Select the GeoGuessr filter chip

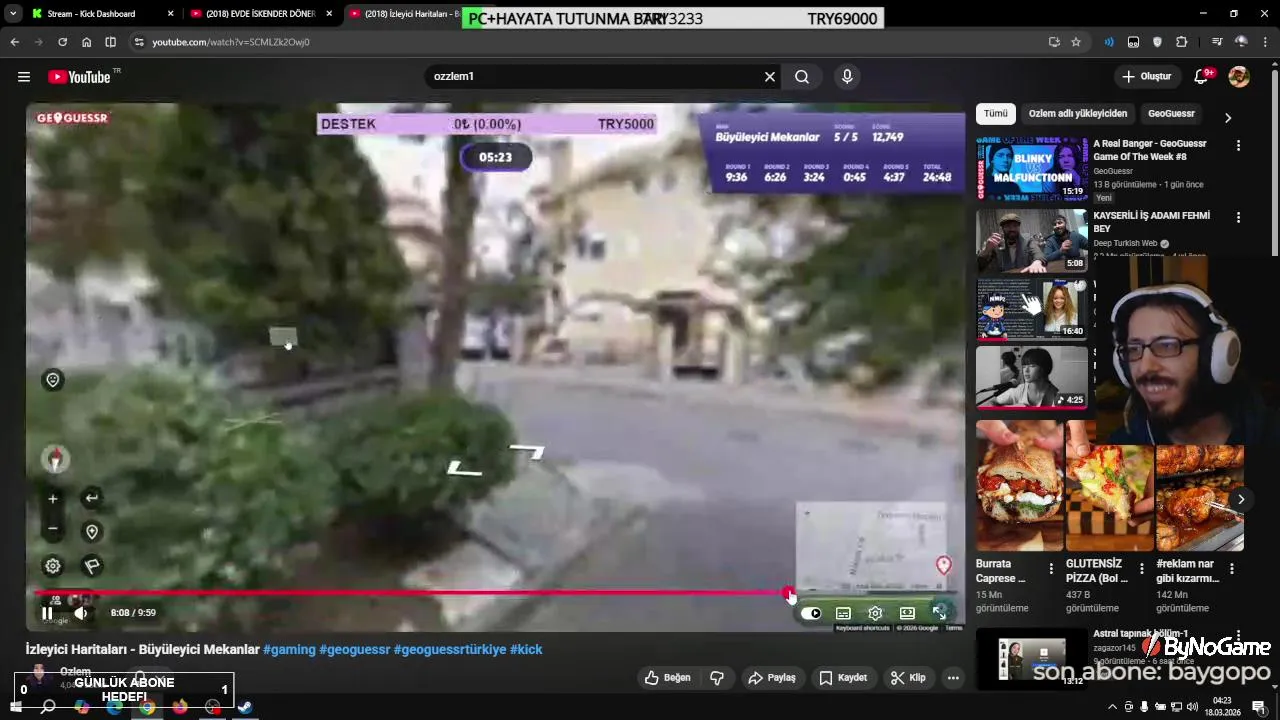(1171, 114)
